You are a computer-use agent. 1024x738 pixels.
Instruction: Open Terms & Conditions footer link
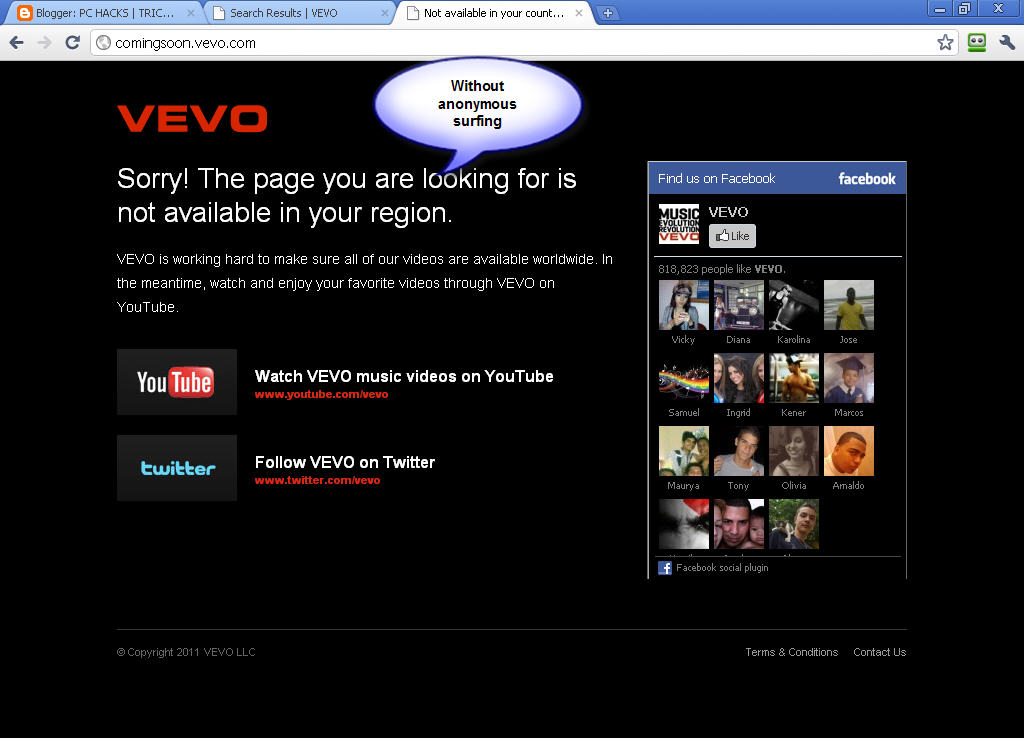click(x=792, y=652)
